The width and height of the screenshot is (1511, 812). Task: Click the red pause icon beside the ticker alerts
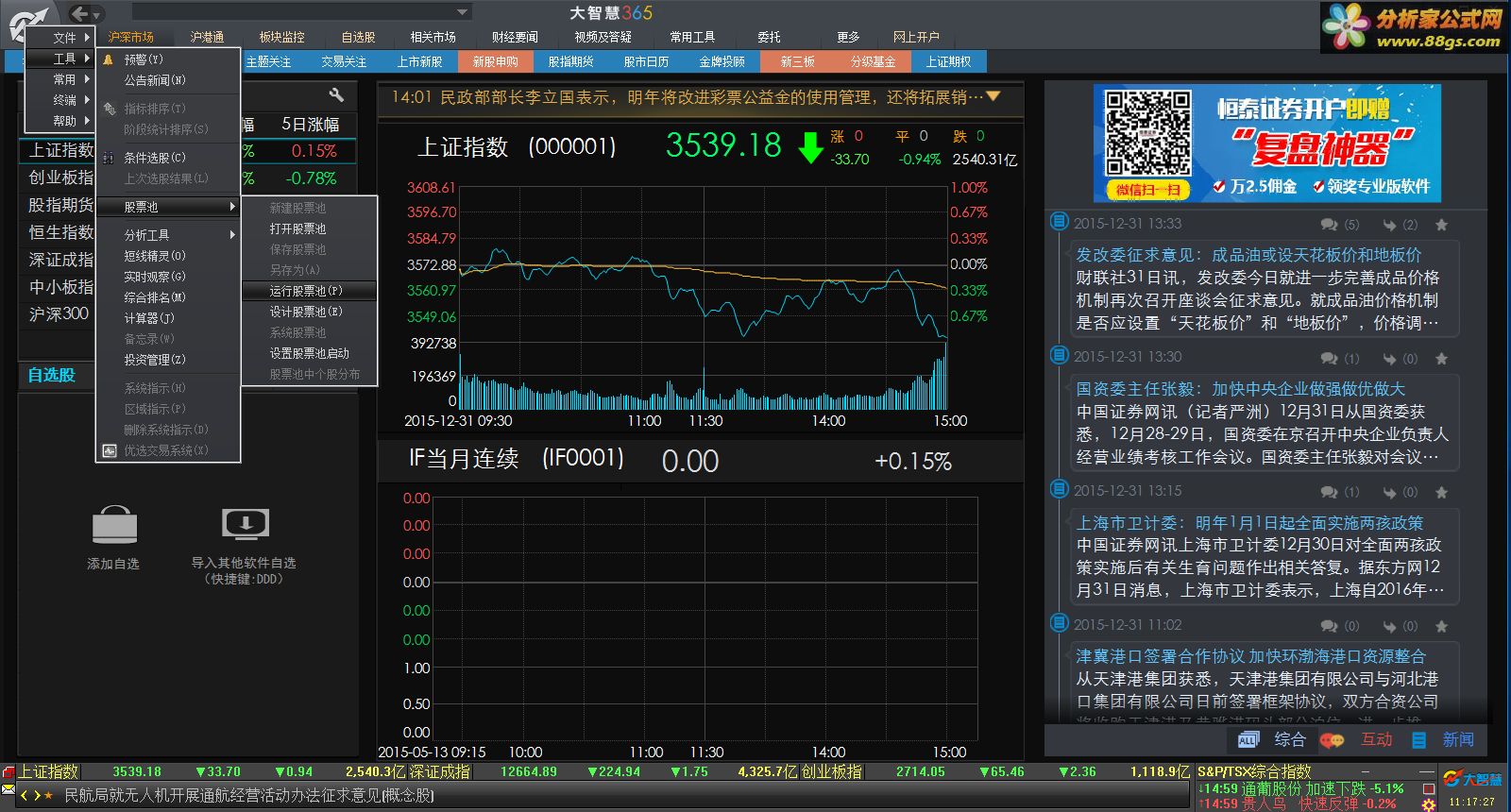point(1429,787)
